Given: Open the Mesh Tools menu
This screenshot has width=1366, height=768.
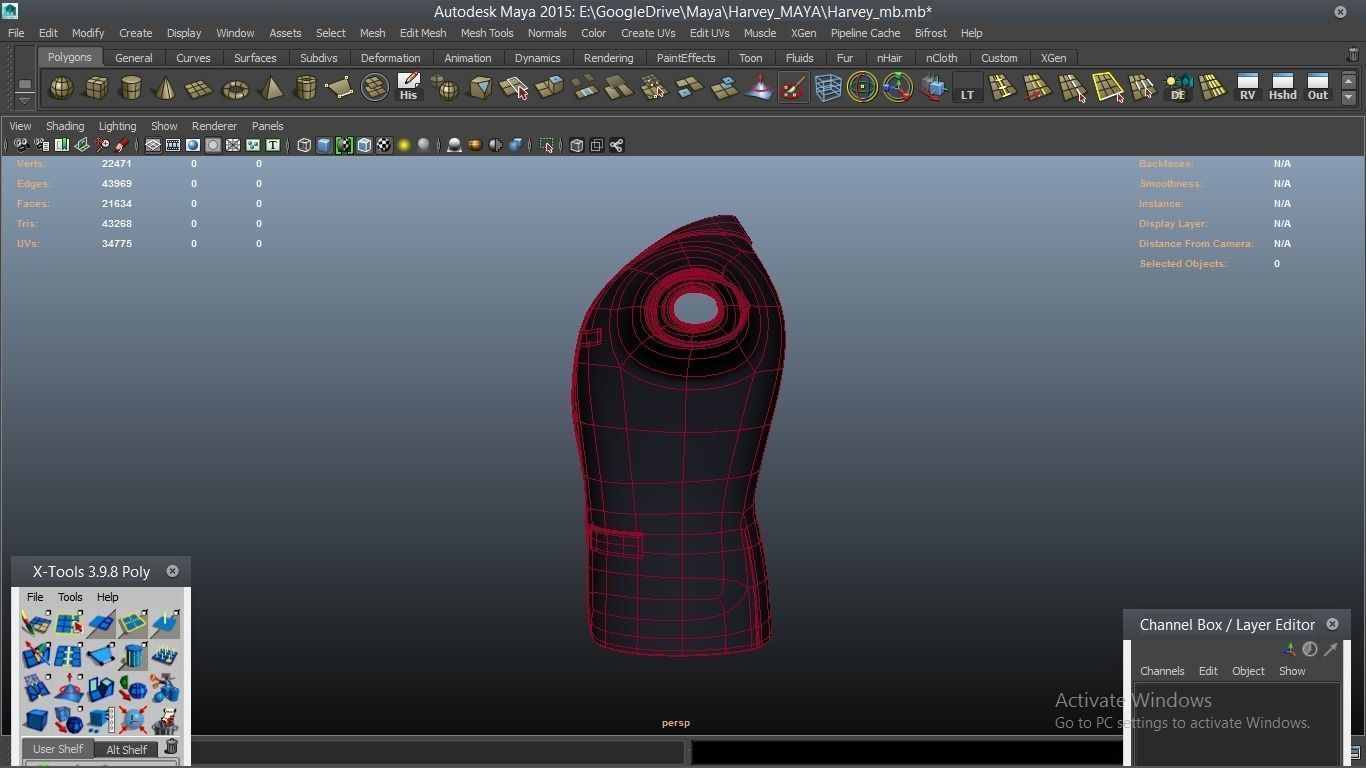Looking at the screenshot, I should [487, 33].
